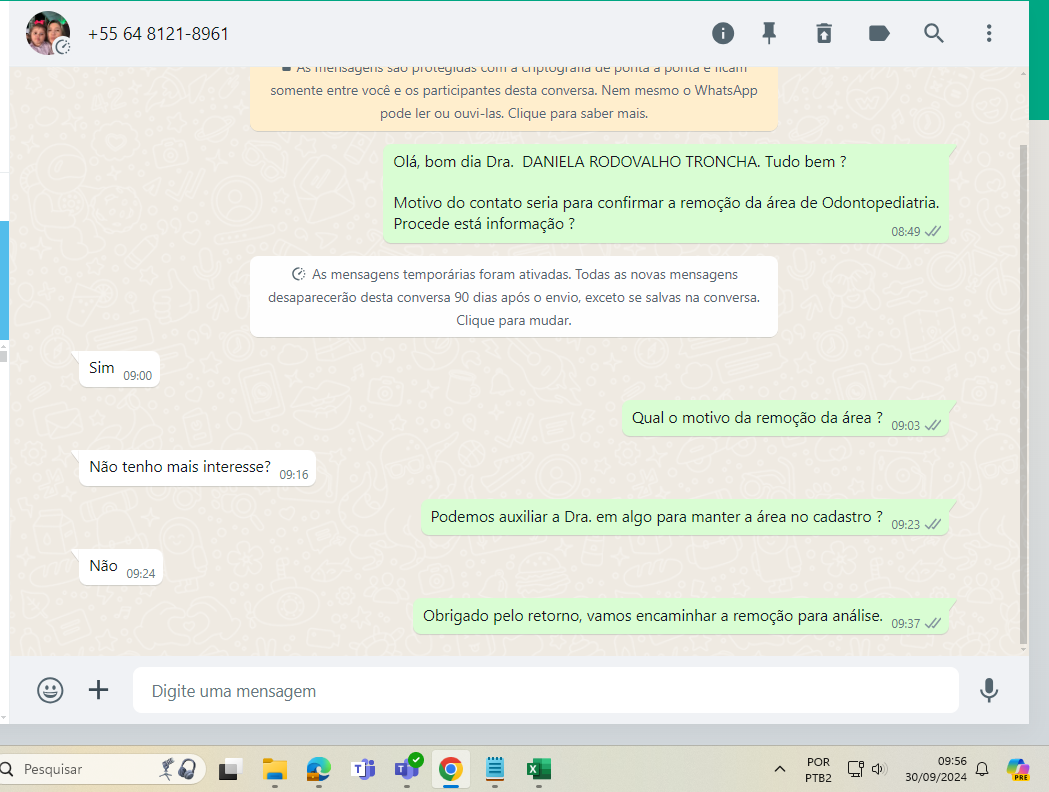
Task: Switch to Google Chrome in the taskbar
Action: pyautogui.click(x=451, y=770)
